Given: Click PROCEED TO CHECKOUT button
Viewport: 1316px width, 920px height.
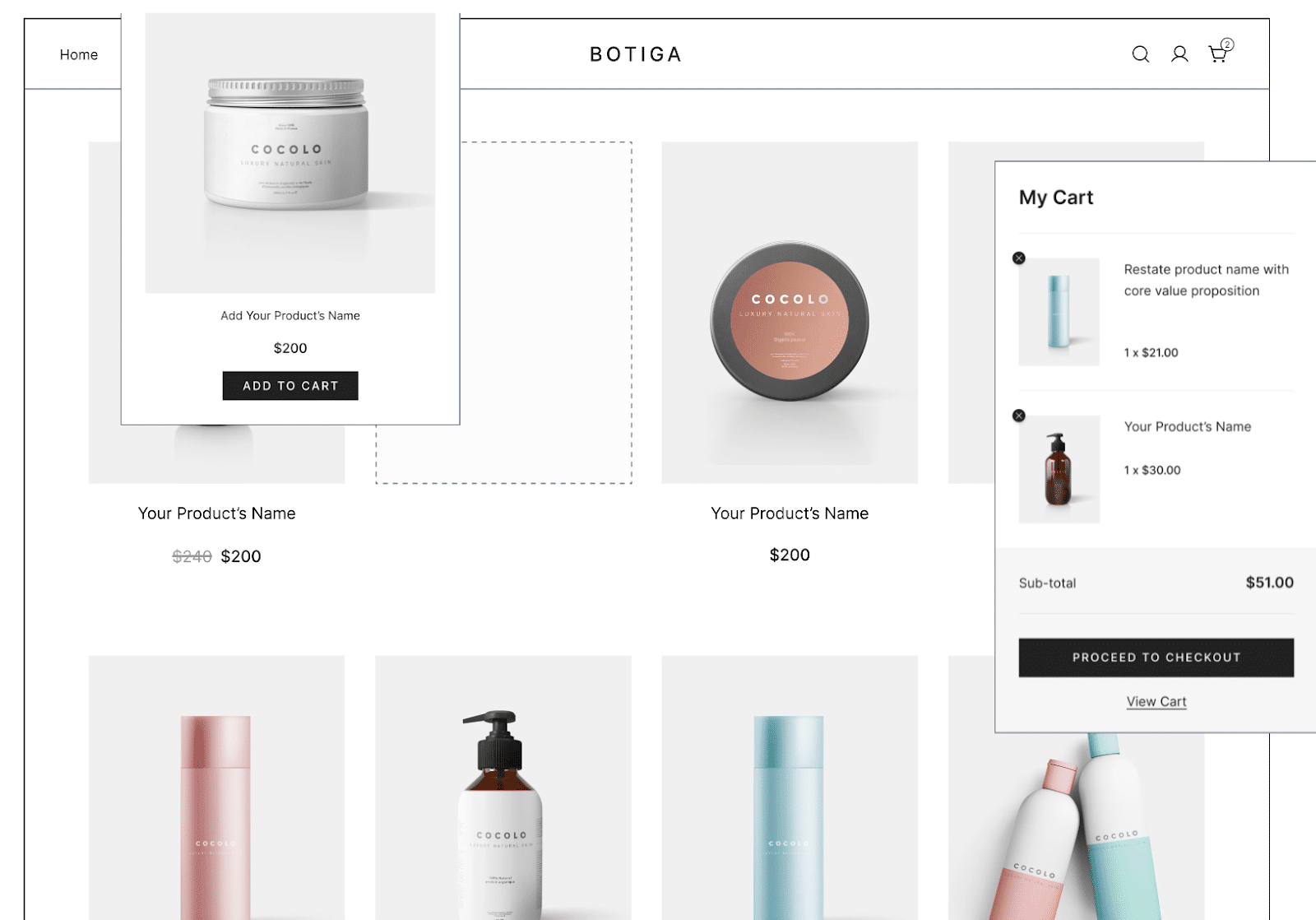Looking at the screenshot, I should click(x=1156, y=657).
